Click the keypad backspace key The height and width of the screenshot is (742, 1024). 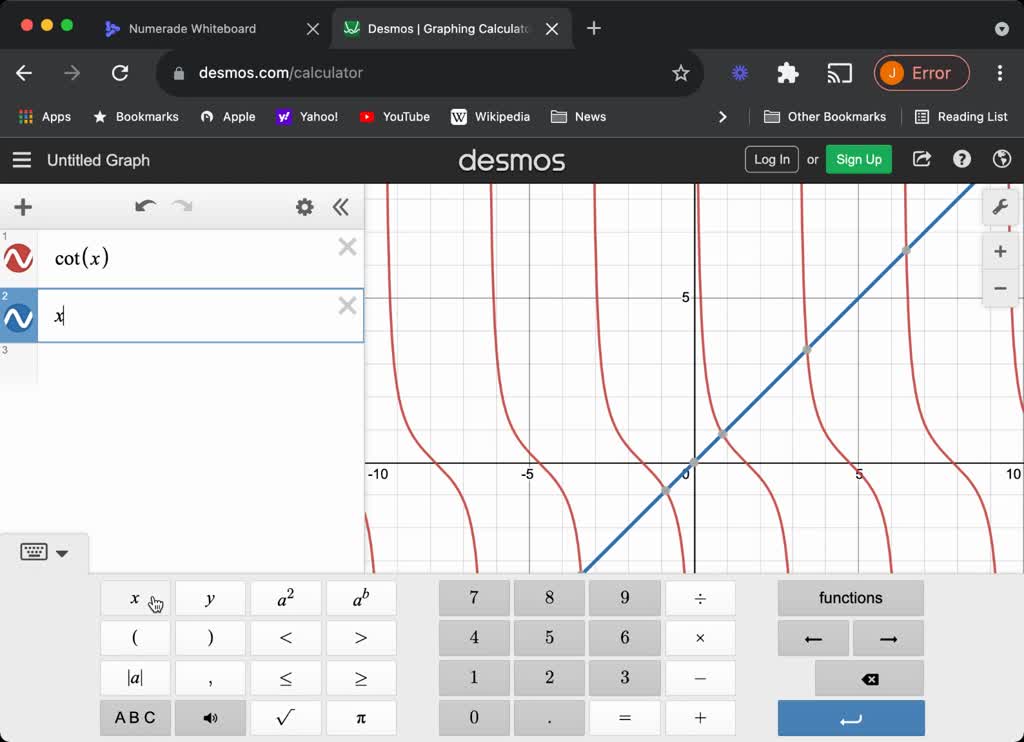point(869,678)
